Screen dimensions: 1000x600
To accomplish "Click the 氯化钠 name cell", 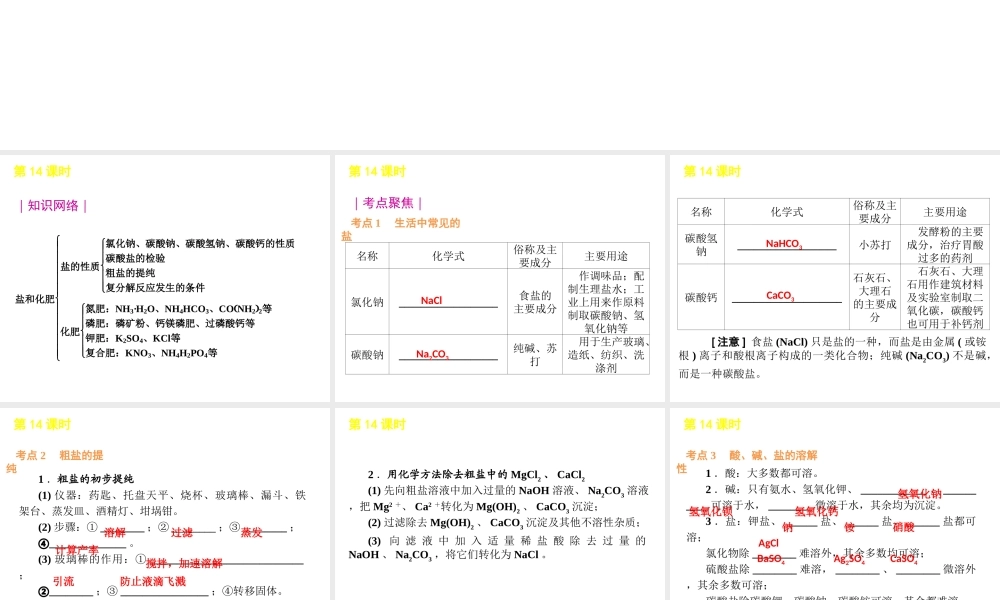I will coord(367,302).
